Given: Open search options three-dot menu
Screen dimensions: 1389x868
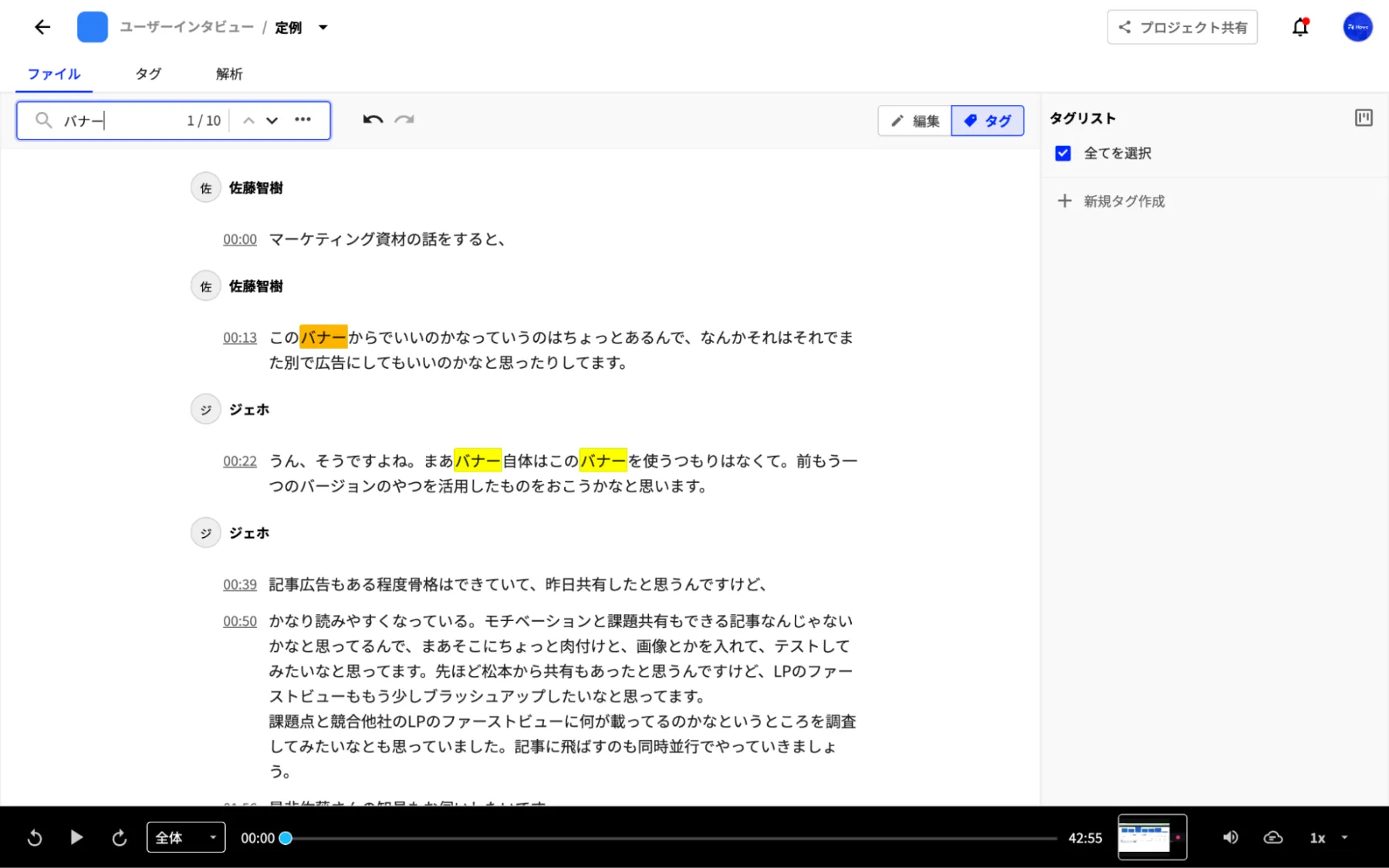Looking at the screenshot, I should point(302,120).
